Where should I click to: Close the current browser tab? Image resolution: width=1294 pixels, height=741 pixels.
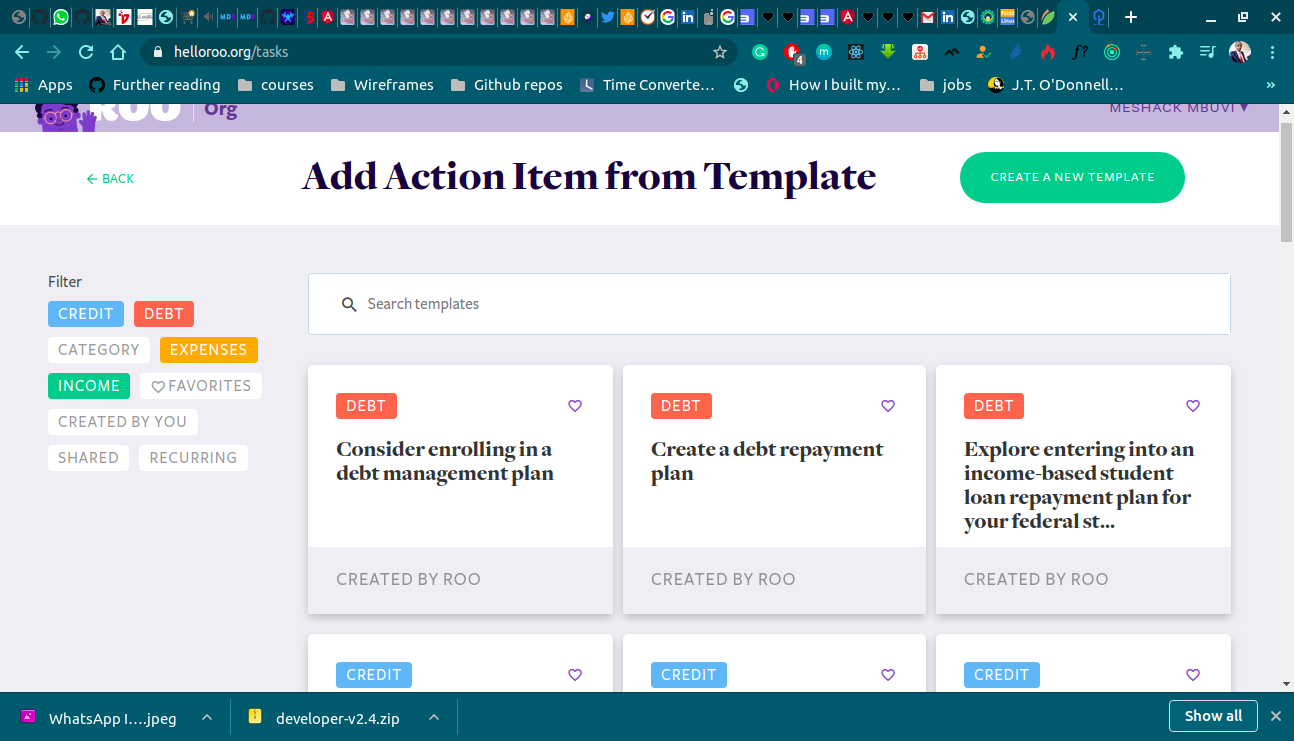tap(1073, 17)
